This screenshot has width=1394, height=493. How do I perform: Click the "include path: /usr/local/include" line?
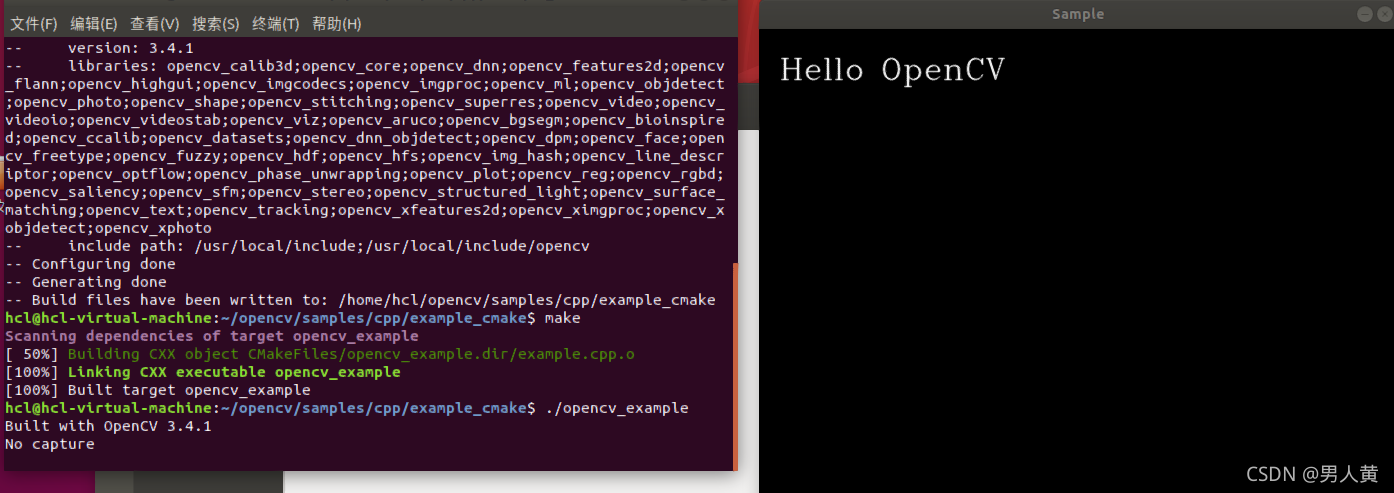tap(297, 246)
